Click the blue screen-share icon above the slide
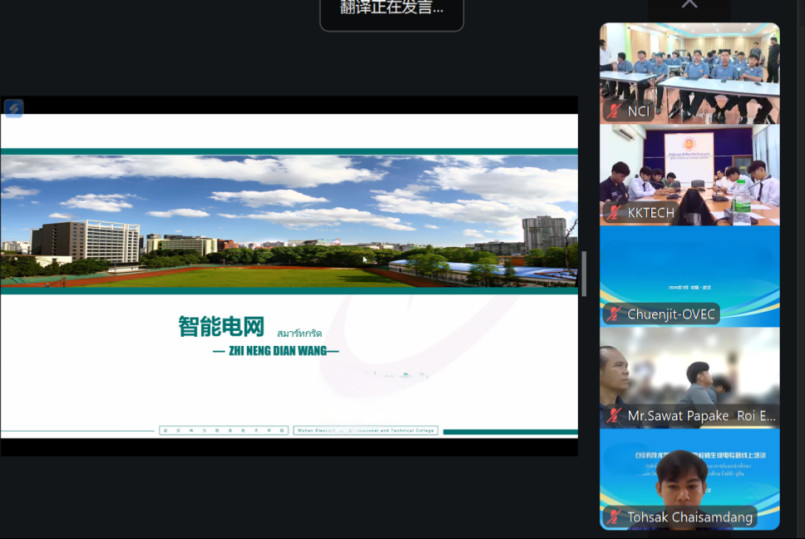Image resolution: width=805 pixels, height=539 pixels. click(x=14, y=108)
